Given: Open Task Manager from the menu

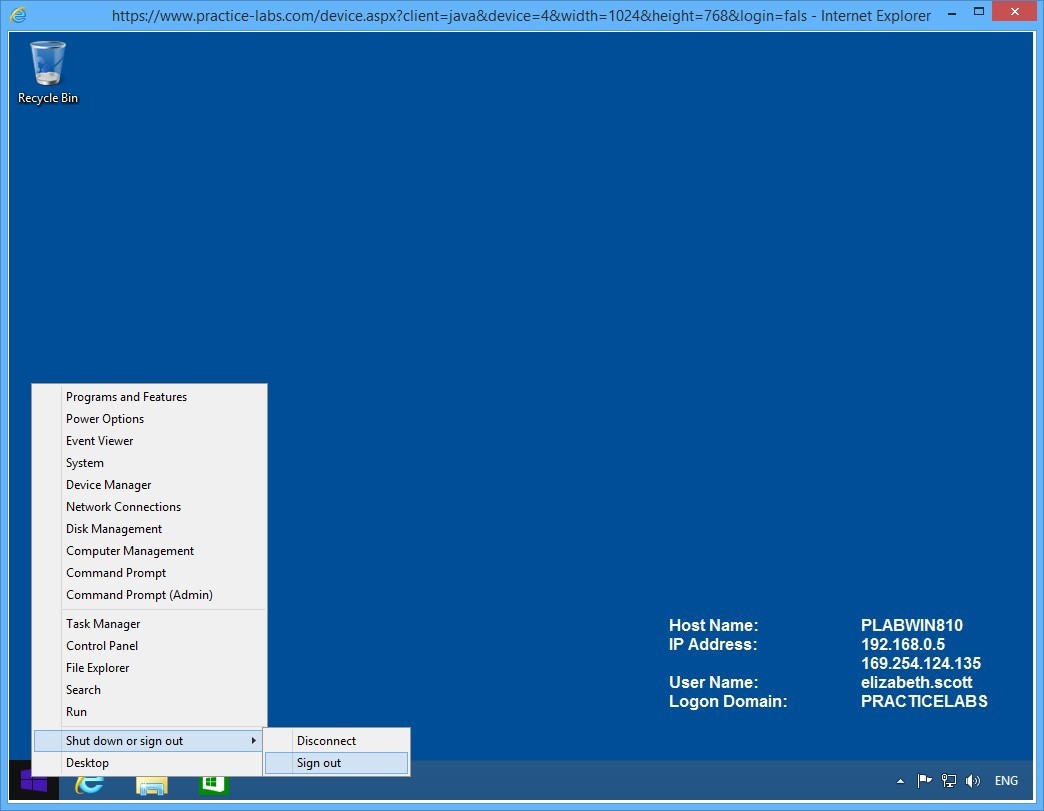Looking at the screenshot, I should (x=103, y=623).
